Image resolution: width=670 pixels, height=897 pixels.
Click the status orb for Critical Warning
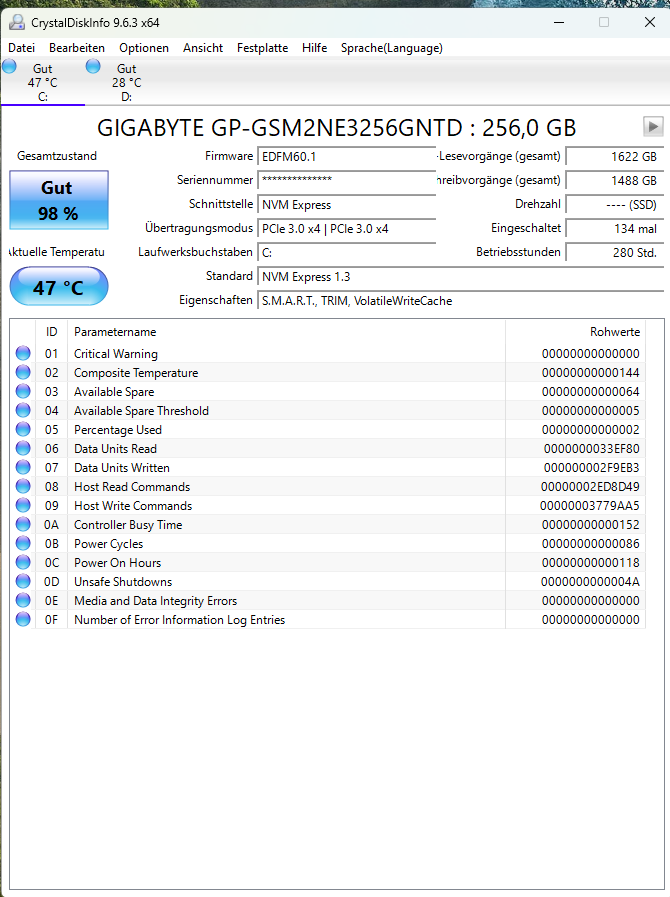point(23,354)
